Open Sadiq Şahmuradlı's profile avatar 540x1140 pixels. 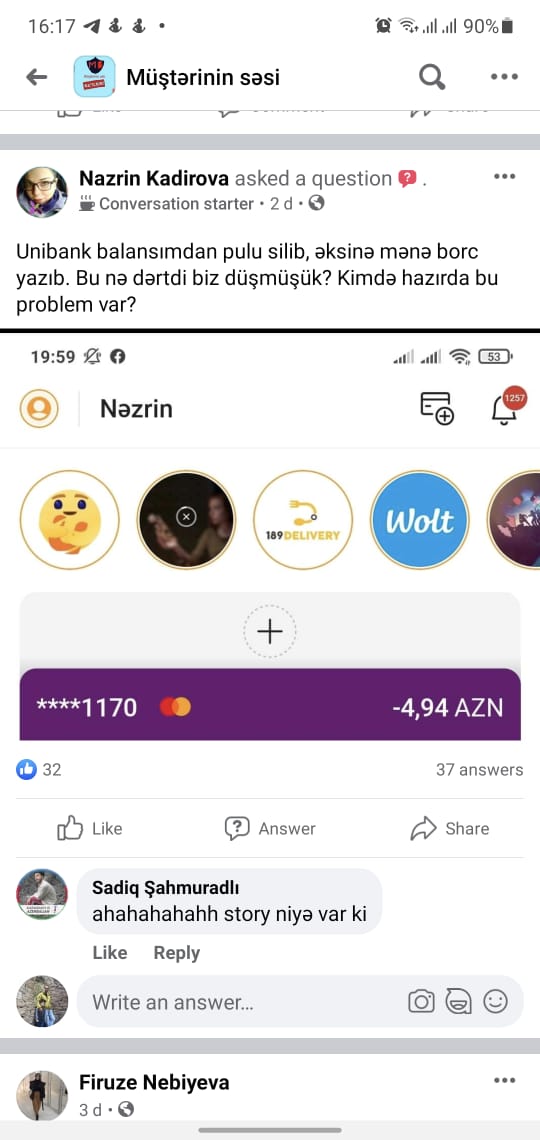point(41,894)
